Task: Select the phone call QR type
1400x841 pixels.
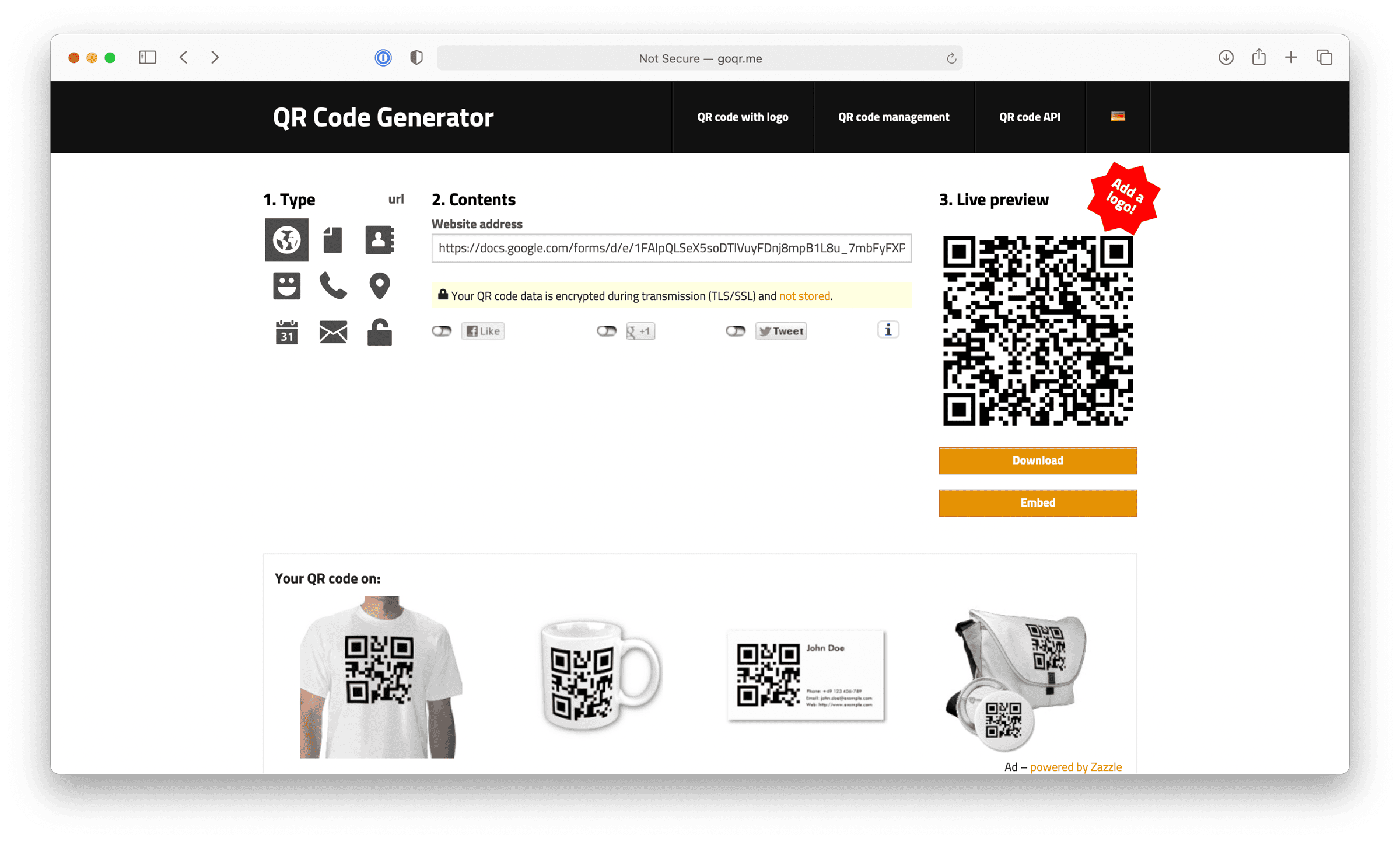Action: 333,286
